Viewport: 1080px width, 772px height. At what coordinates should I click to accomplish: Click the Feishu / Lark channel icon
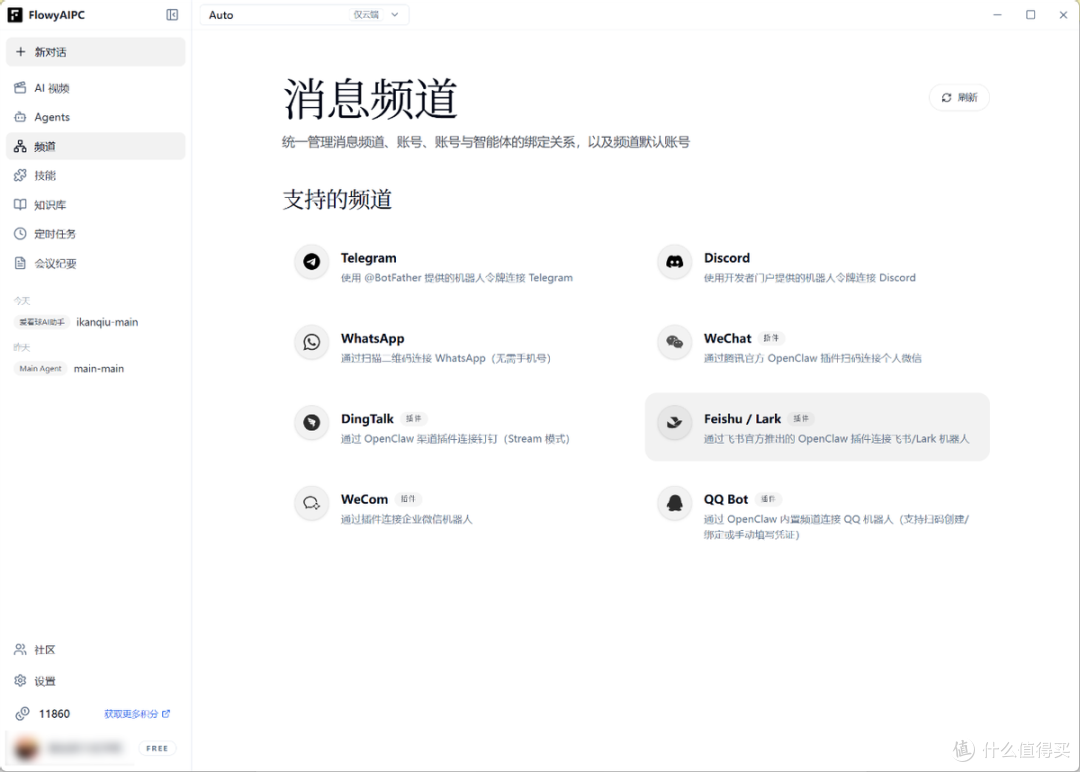click(x=674, y=423)
